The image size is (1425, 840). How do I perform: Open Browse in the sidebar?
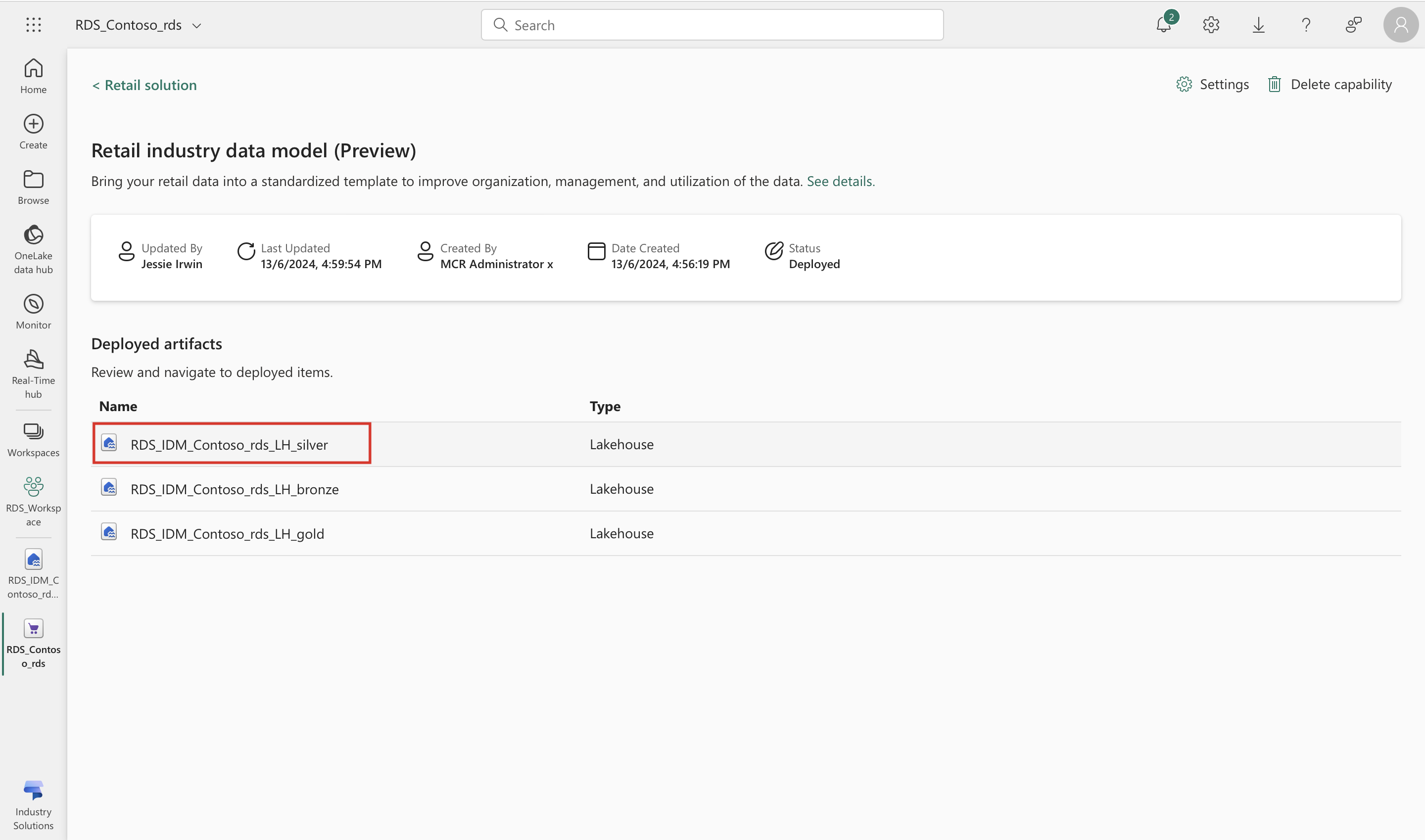[34, 187]
